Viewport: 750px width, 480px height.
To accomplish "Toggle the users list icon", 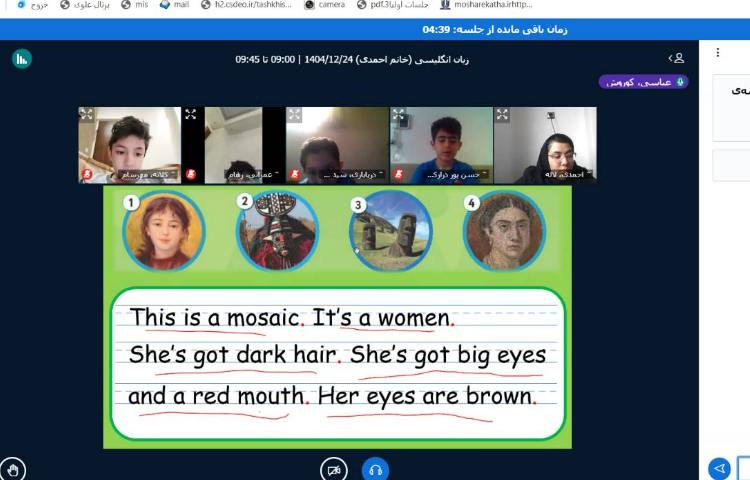I will [676, 58].
